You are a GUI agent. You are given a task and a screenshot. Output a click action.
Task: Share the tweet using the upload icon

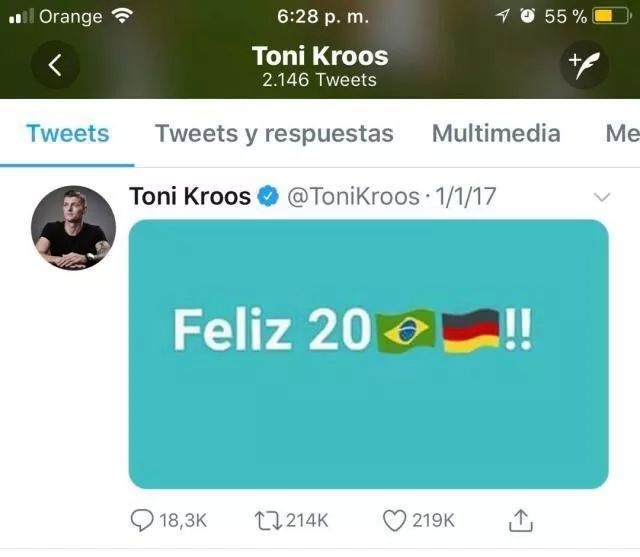520,520
